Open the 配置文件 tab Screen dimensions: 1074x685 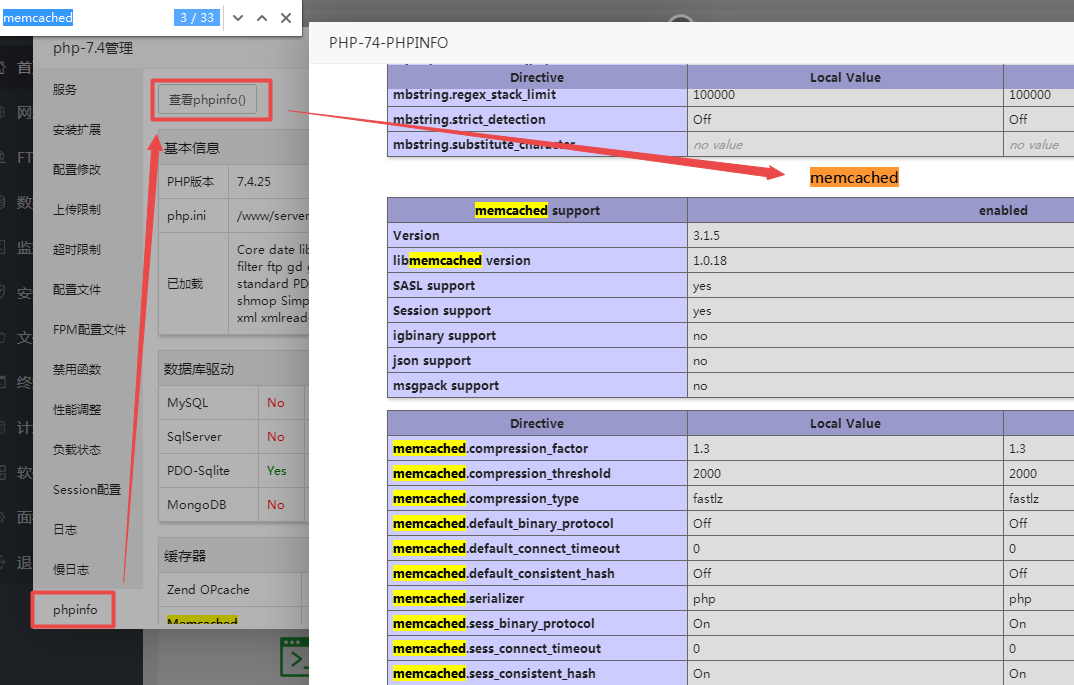click(x=77, y=290)
